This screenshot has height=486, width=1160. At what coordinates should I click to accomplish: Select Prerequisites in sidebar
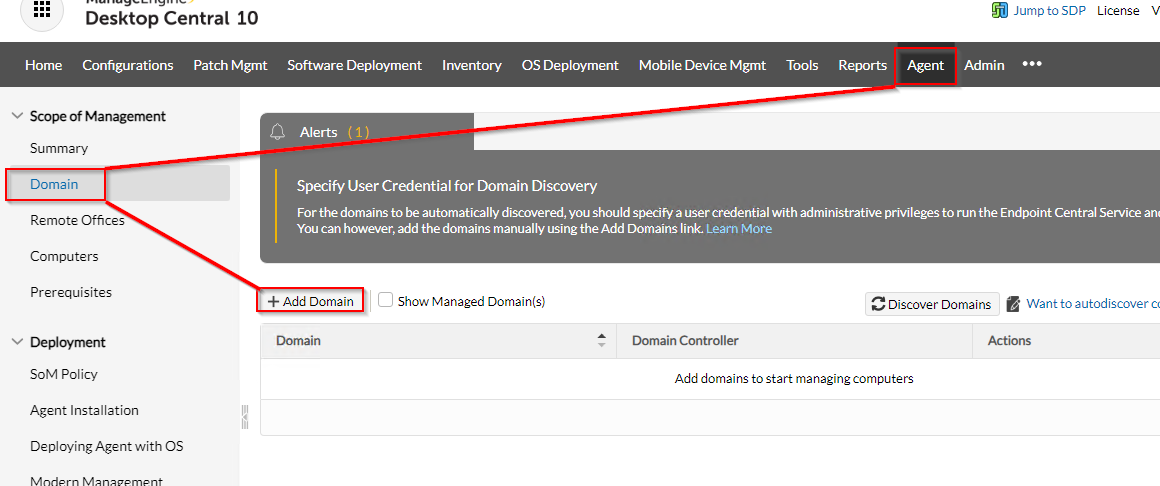pos(71,292)
